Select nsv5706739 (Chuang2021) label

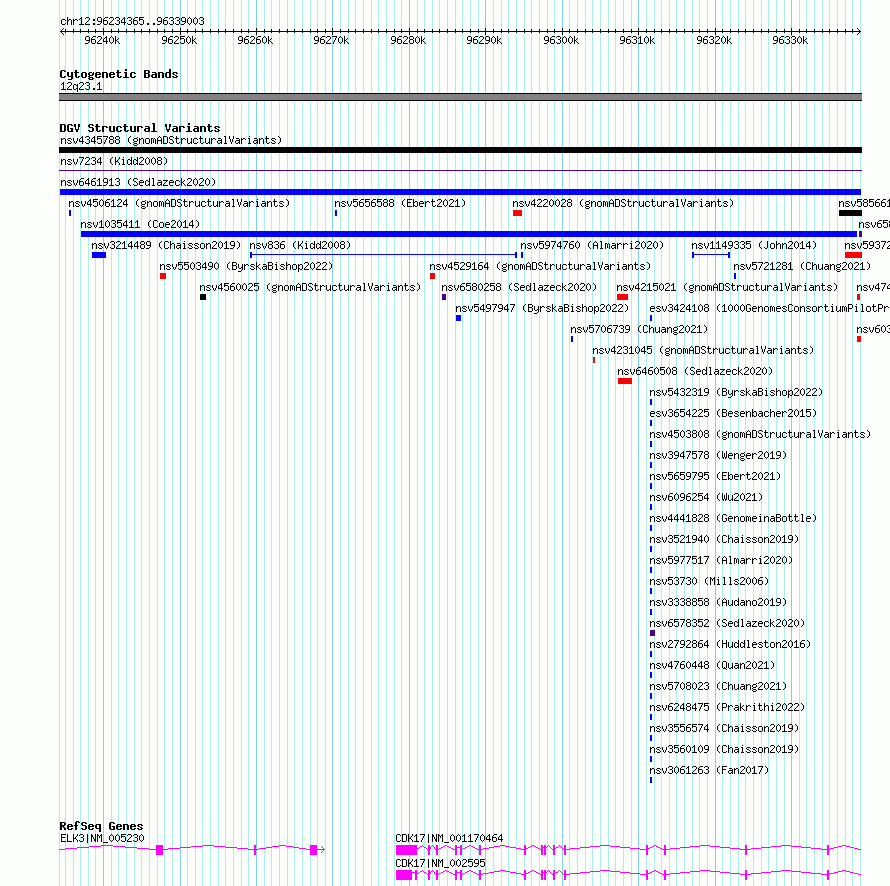[x=639, y=329]
